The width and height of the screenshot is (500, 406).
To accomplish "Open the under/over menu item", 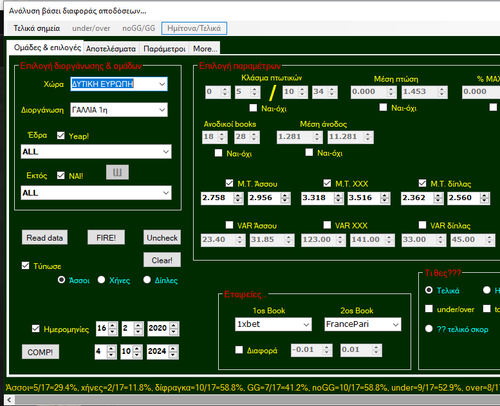I will tap(91, 28).
